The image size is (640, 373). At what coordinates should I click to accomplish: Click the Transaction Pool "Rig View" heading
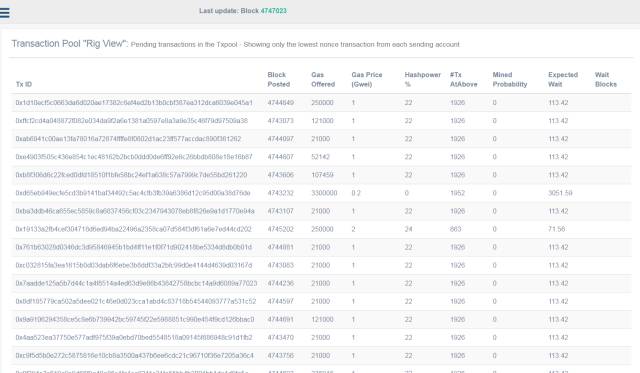pyautogui.click(x=70, y=44)
